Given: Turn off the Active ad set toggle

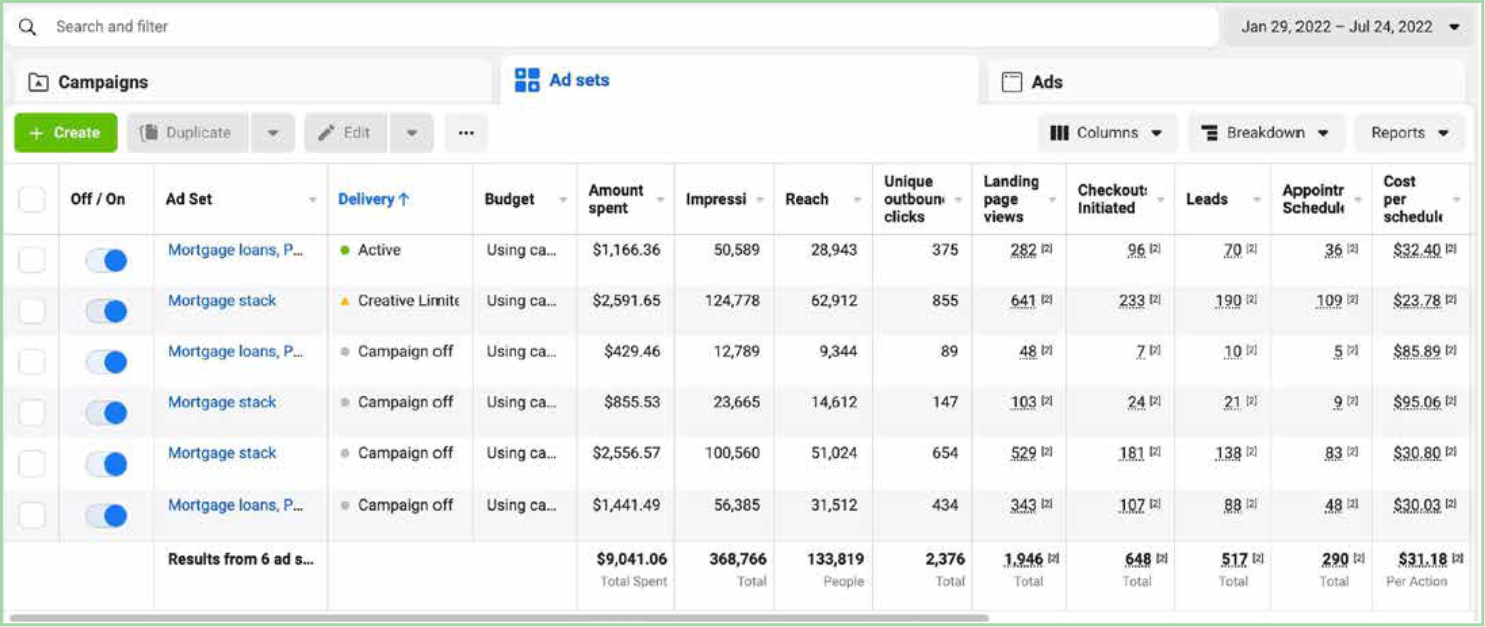Looking at the screenshot, I should [106, 261].
